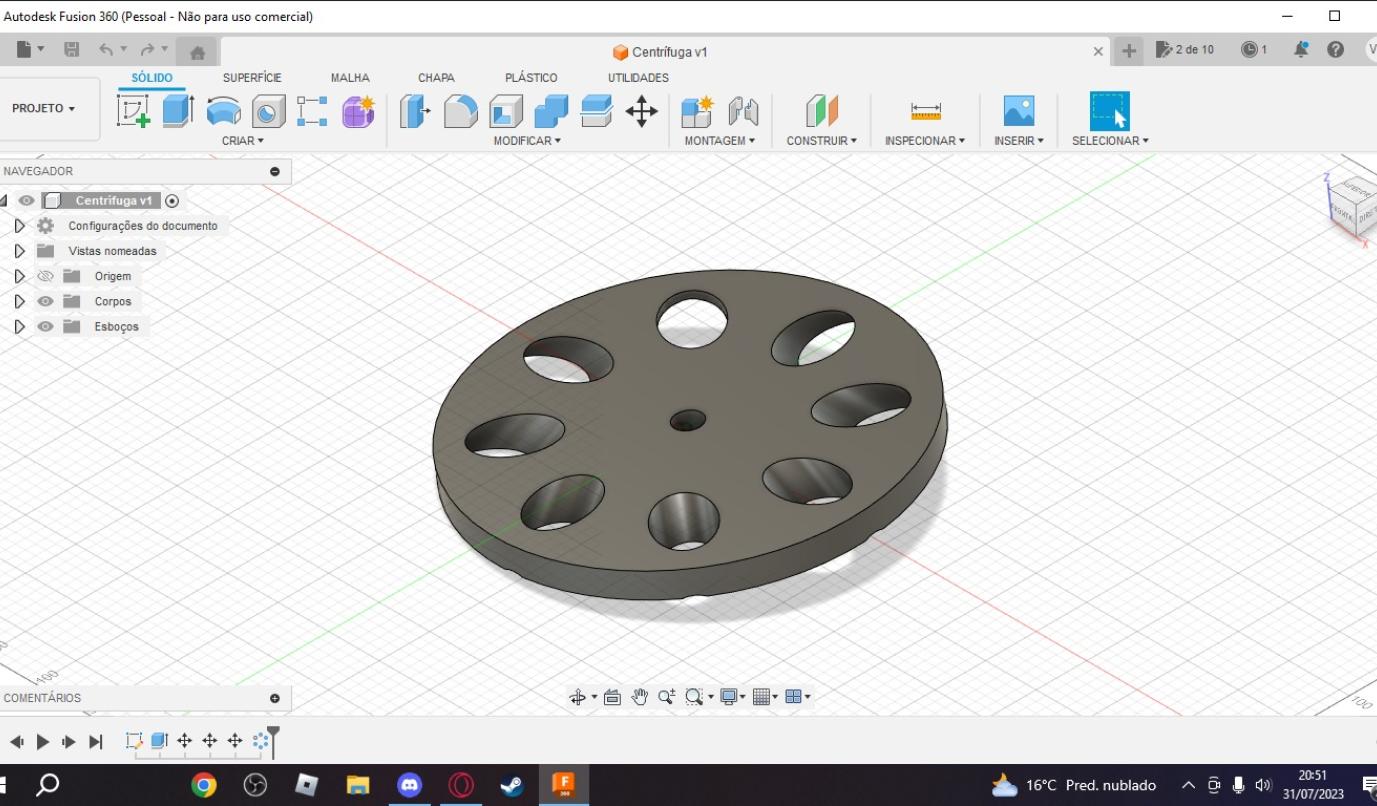
Task: Close the Centrífuga v1 document tab
Action: (1098, 51)
